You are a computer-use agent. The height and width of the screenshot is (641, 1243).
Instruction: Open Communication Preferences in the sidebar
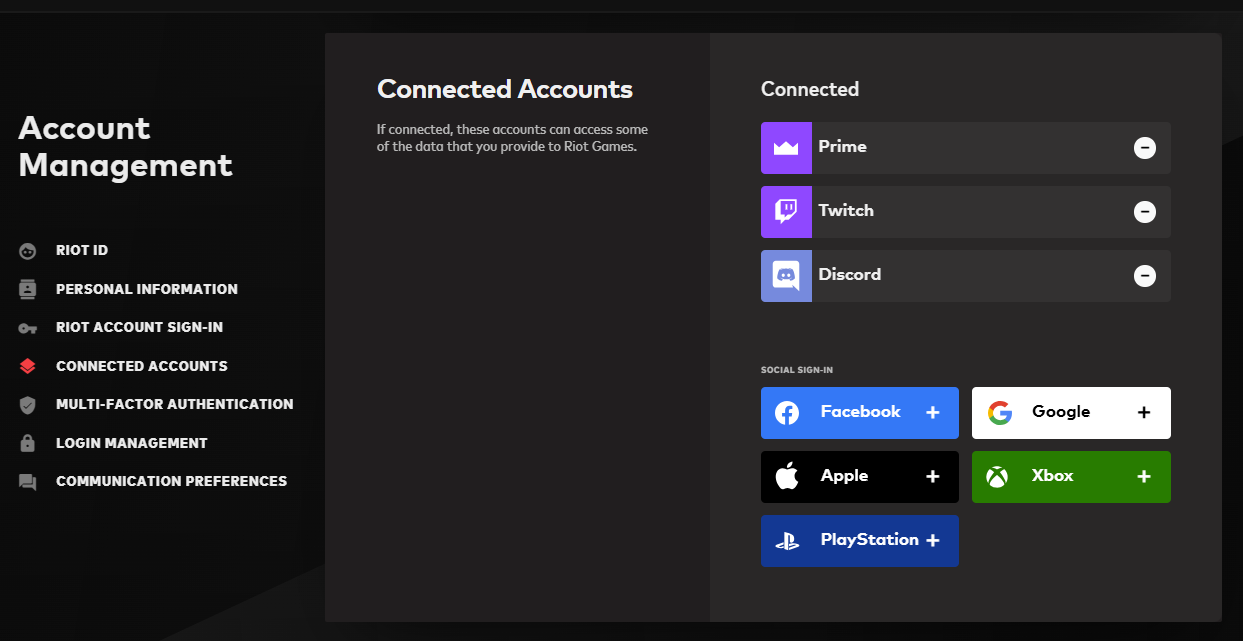click(172, 482)
